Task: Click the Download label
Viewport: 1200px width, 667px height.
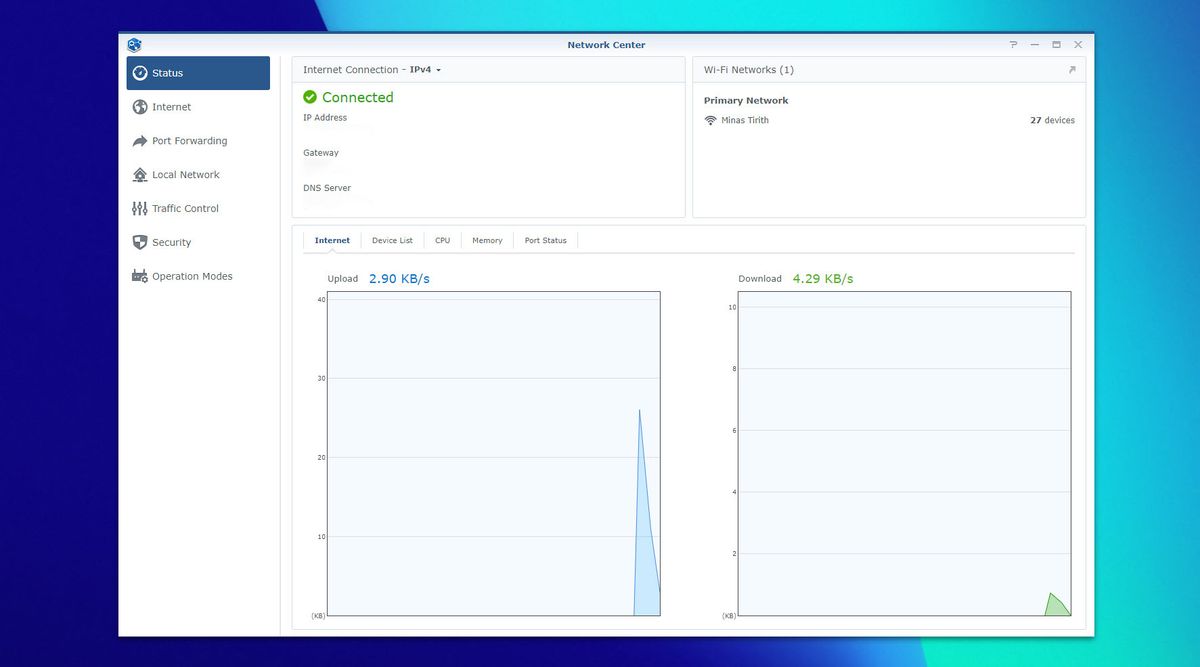Action: click(760, 279)
